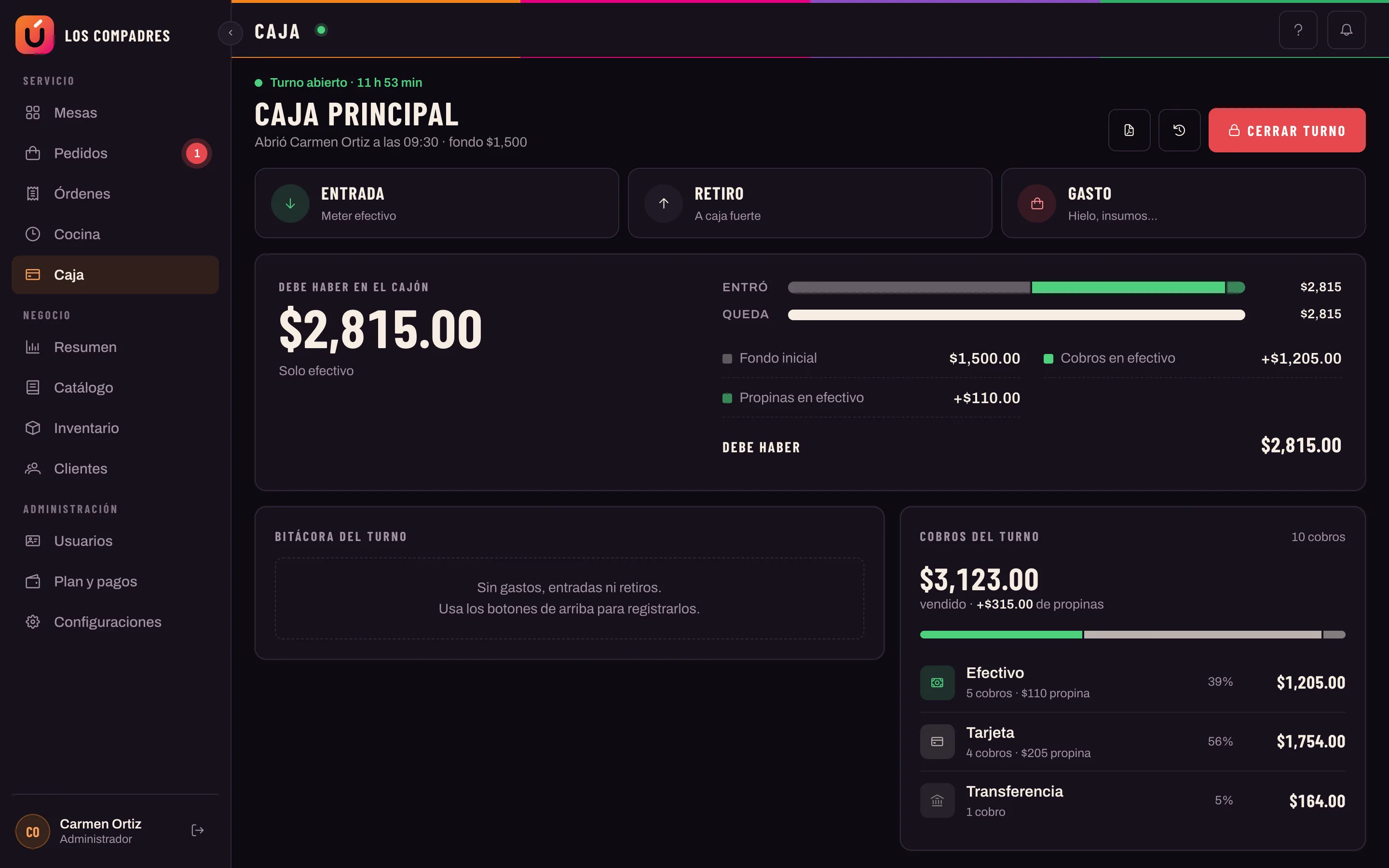Collapse the sidebar with the chevron
This screenshot has width=1389, height=868.
(x=230, y=33)
